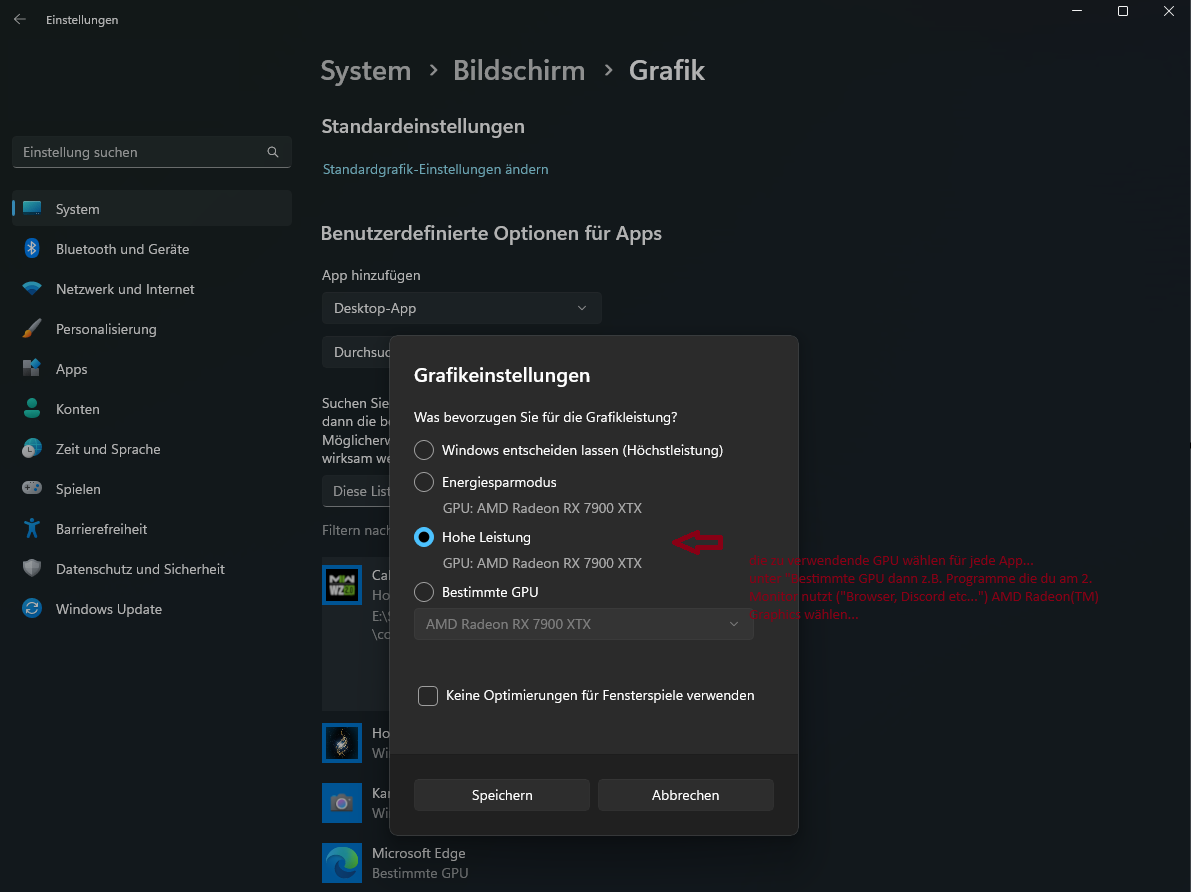Navigate to Windows Update

click(152, 609)
